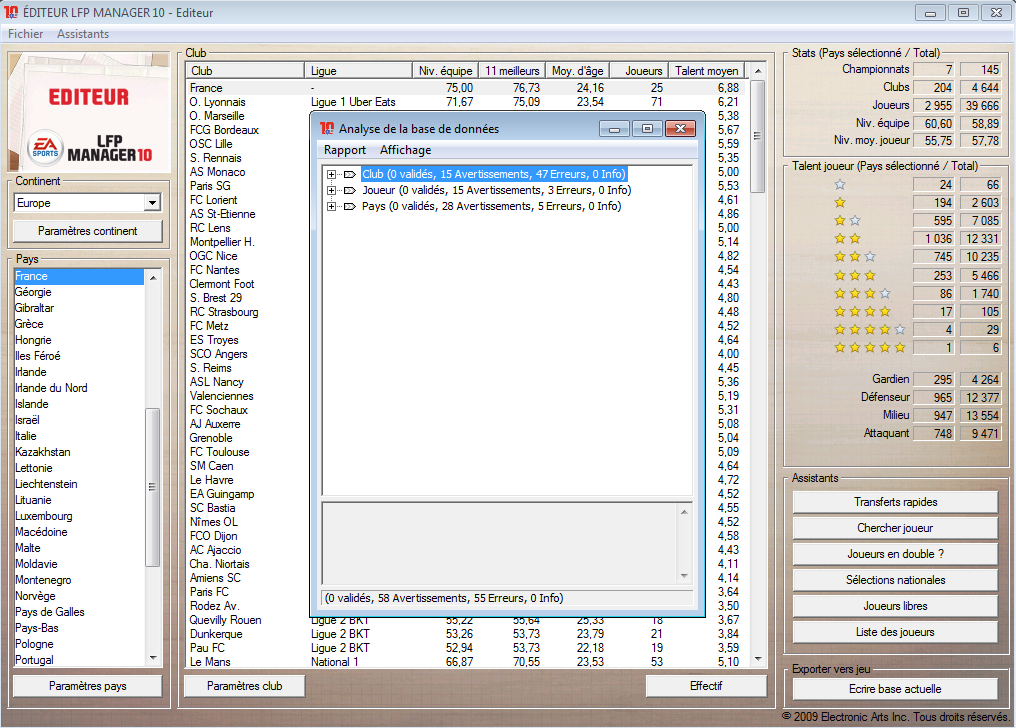Sort by 11 meilleurs column header

click(x=512, y=71)
